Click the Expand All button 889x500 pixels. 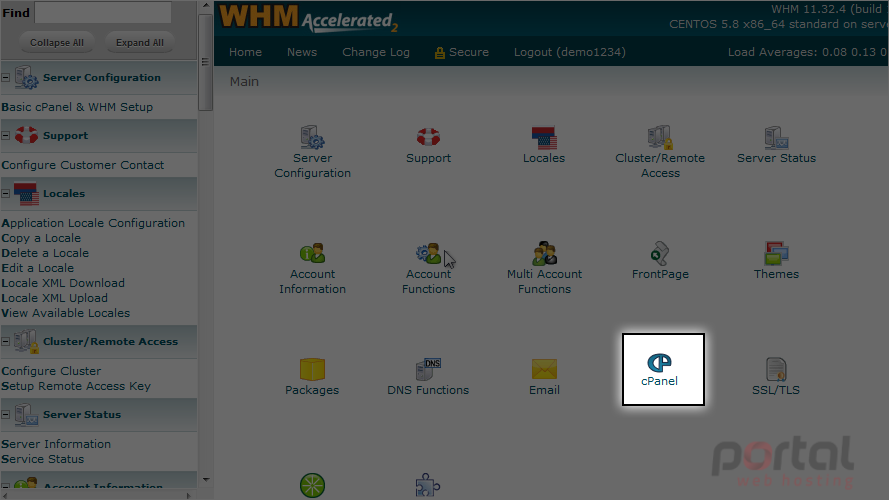139,43
